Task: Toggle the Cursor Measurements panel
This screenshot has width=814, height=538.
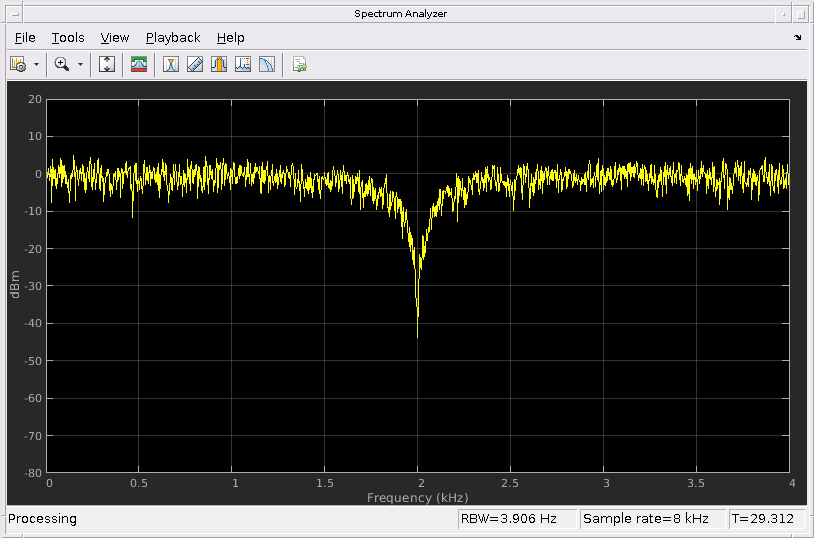Action: (x=171, y=64)
